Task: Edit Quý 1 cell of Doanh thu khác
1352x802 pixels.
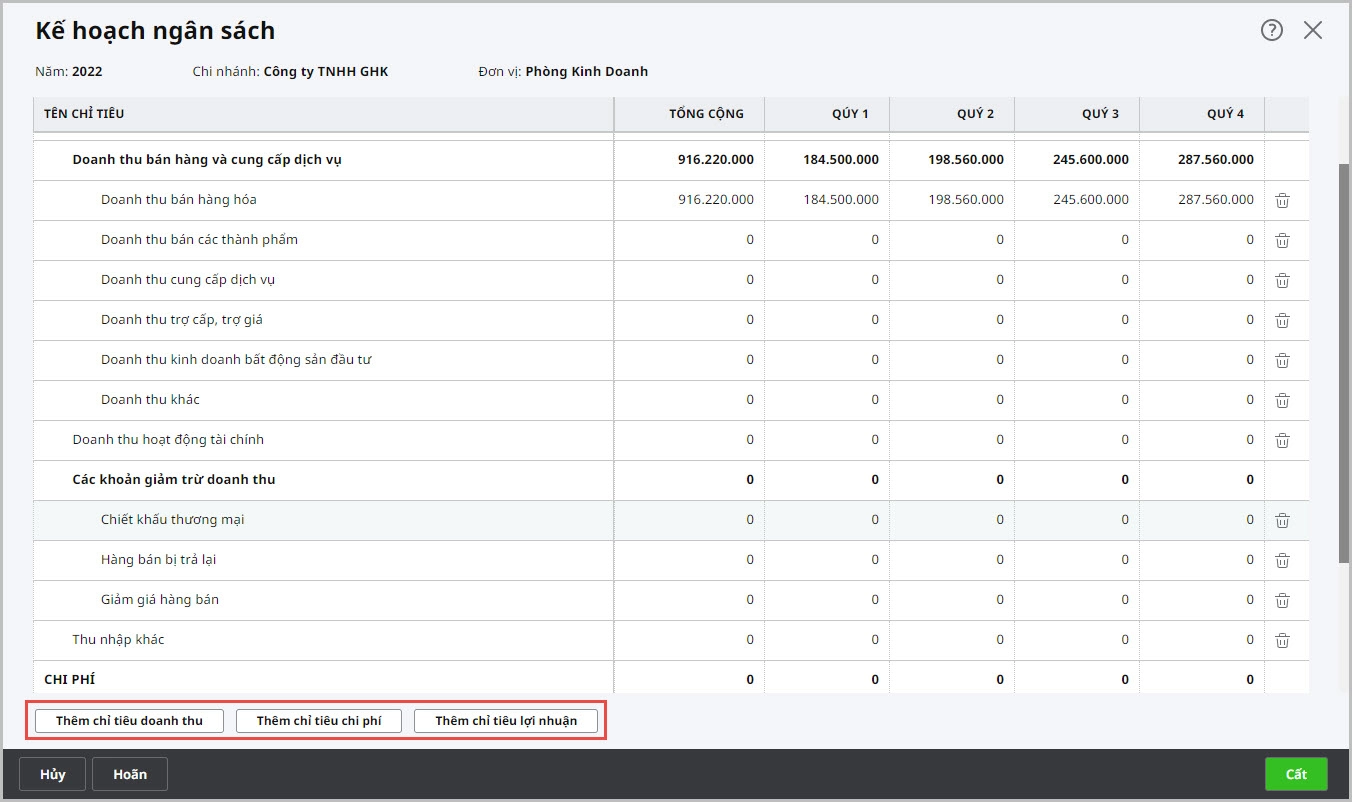Action: 827,400
